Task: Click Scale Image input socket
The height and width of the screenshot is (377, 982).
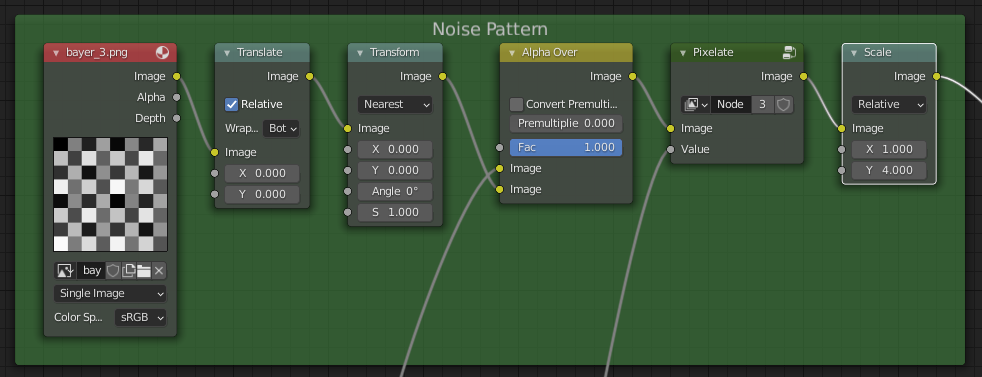Action: [x=842, y=128]
